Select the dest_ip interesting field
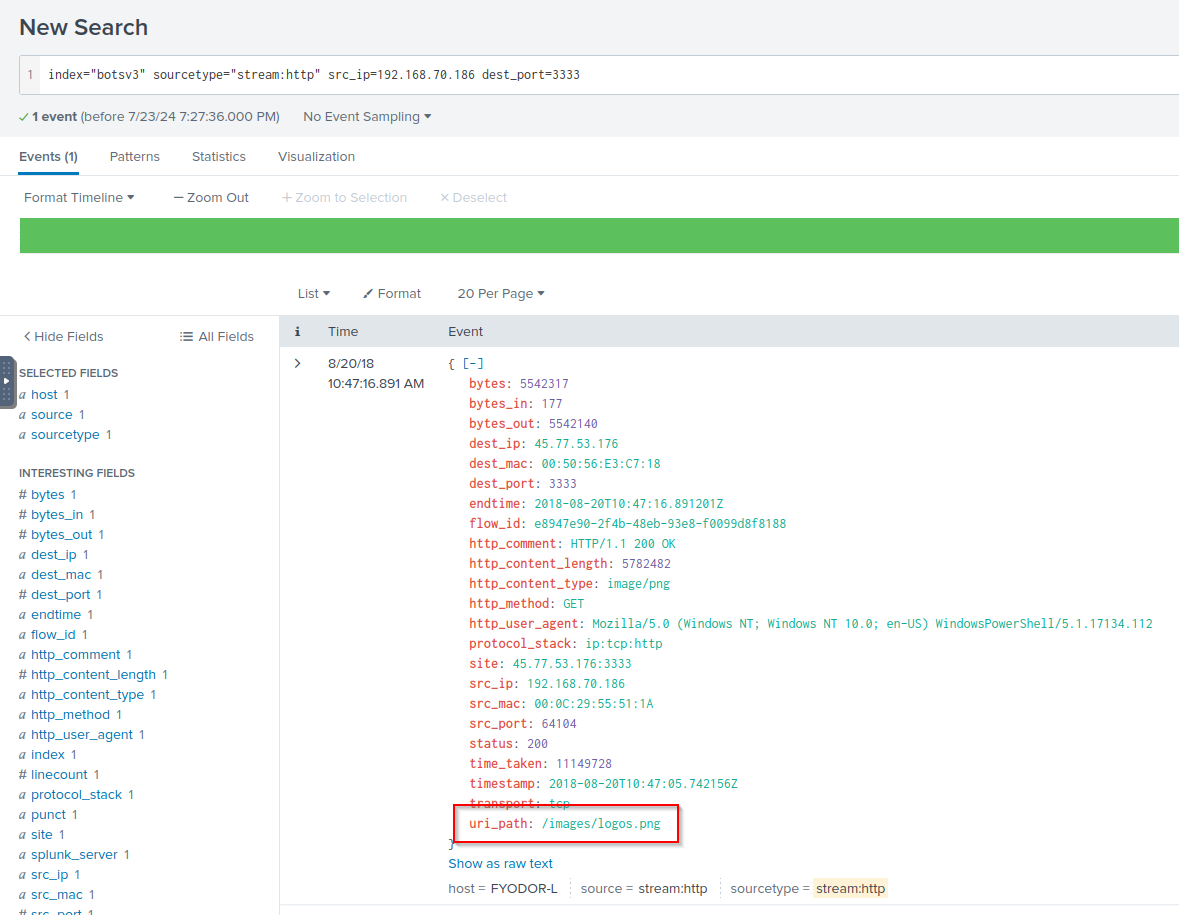The width and height of the screenshot is (1179, 915). [53, 555]
